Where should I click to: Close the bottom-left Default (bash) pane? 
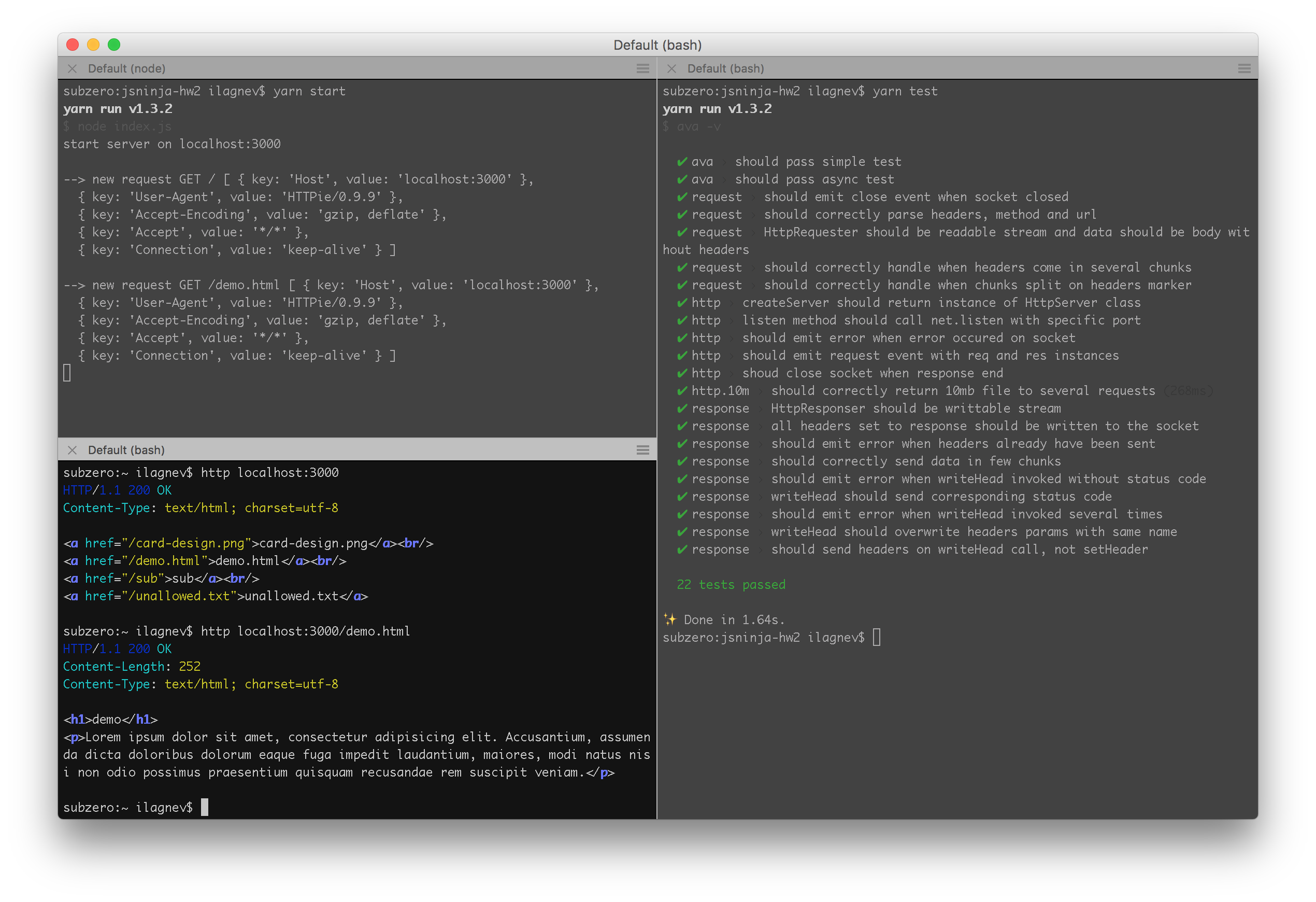click(72, 450)
